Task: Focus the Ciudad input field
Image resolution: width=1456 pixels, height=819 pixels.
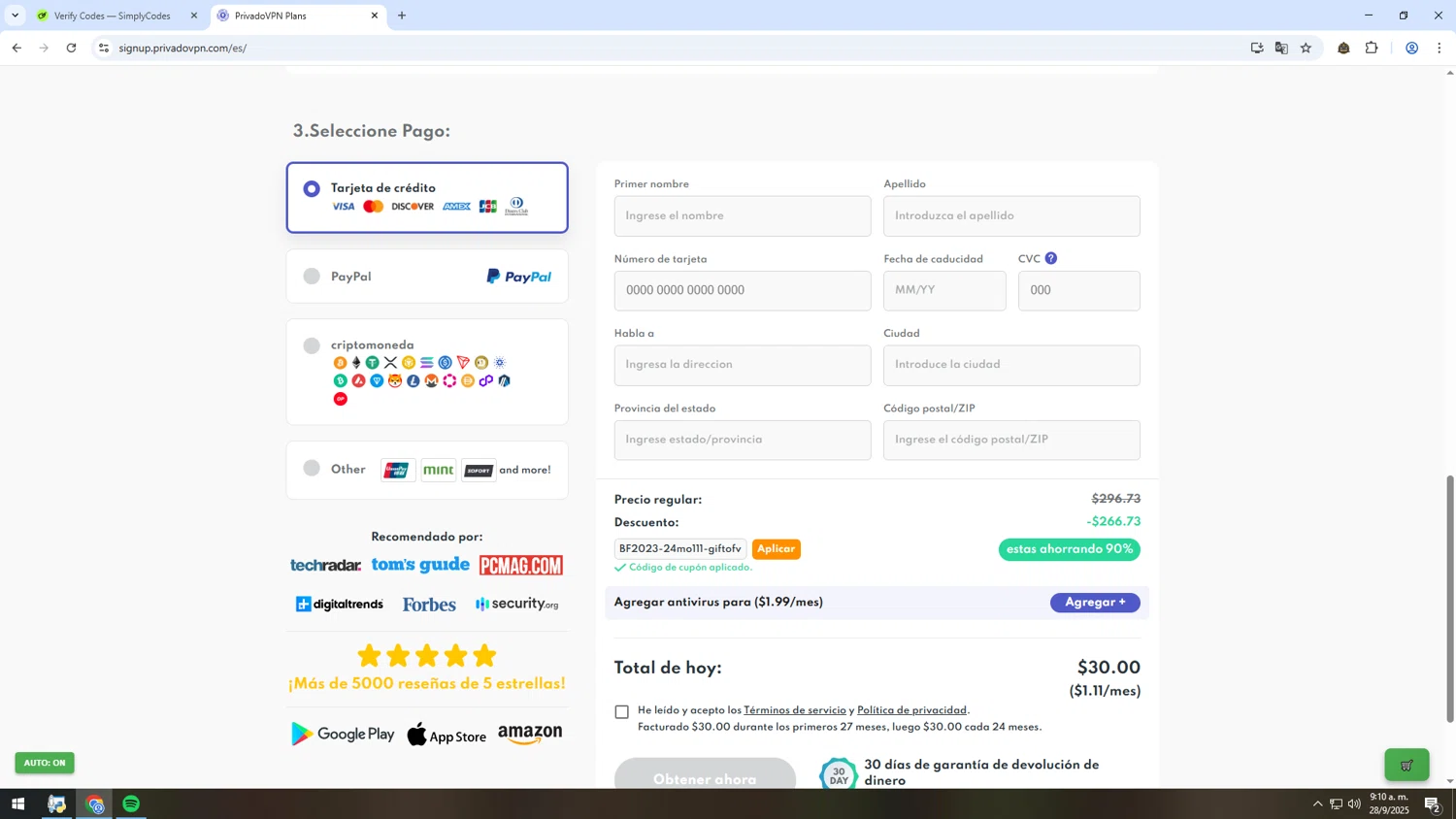Action: click(1011, 365)
